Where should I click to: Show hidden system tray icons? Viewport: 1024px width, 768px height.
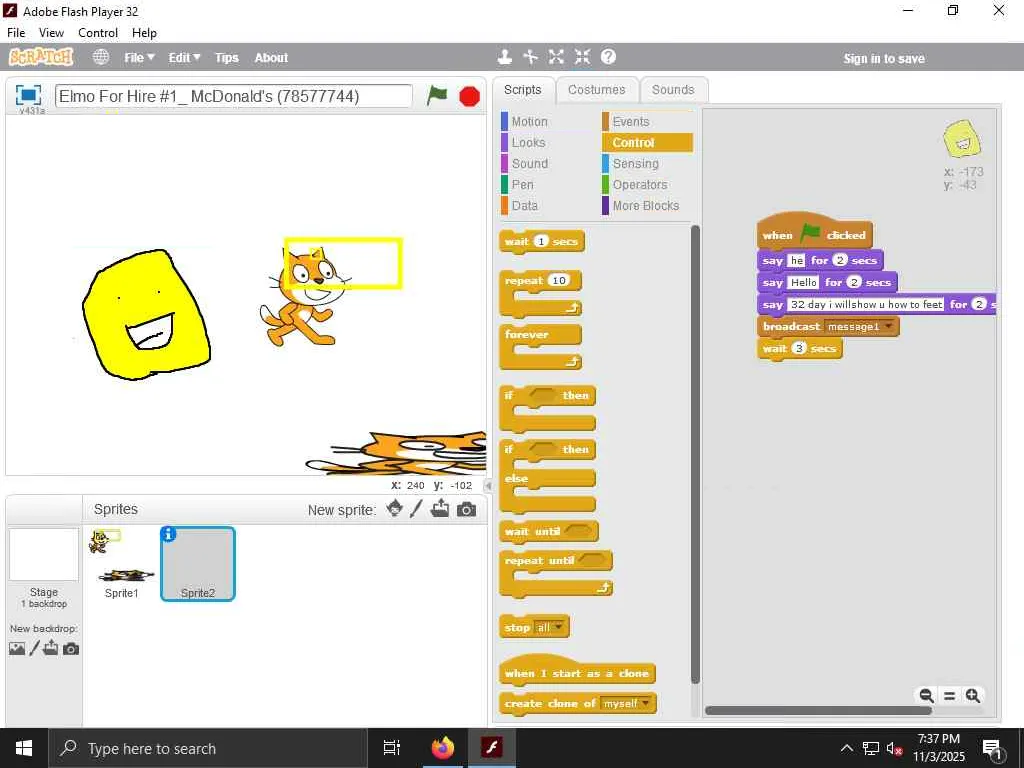tap(846, 748)
